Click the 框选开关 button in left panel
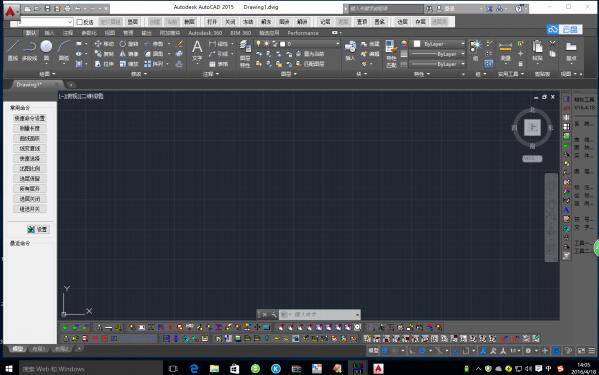Screen dimensions: 599x375 [29, 209]
